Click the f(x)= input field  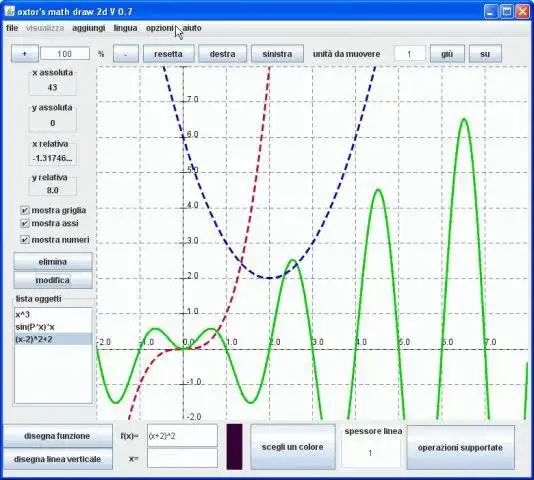point(182,435)
